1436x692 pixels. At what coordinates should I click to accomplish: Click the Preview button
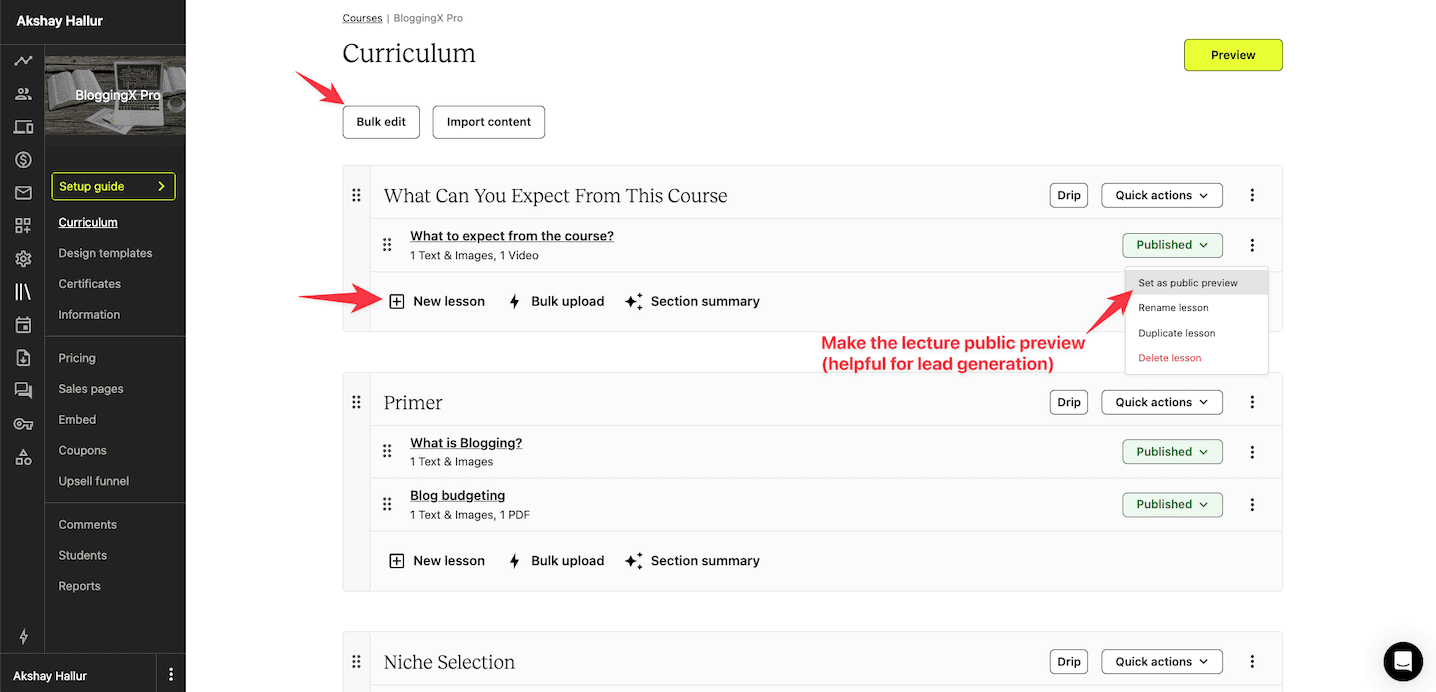click(1232, 55)
